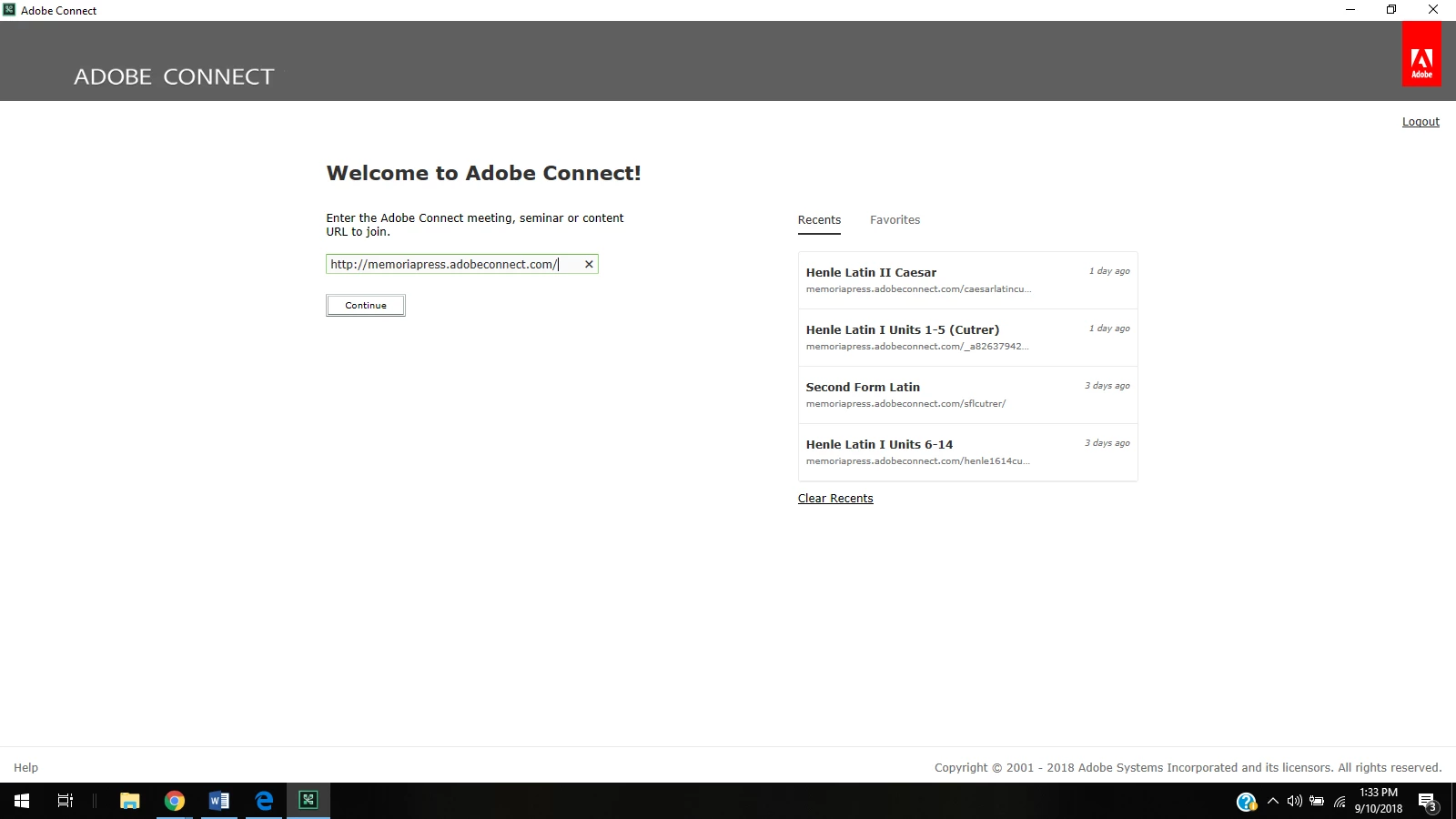This screenshot has width=1456, height=819.
Task: Open the help tray icon with question mark
Action: [1247, 802]
